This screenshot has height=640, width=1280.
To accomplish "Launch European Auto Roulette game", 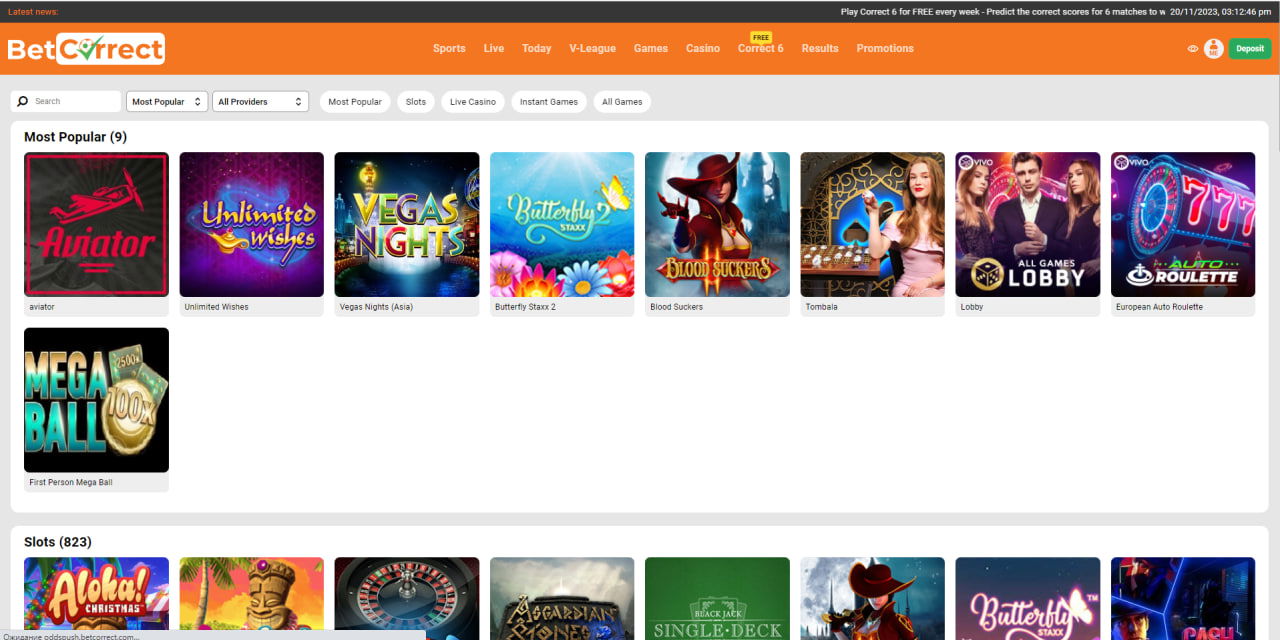I will click(x=1182, y=224).
